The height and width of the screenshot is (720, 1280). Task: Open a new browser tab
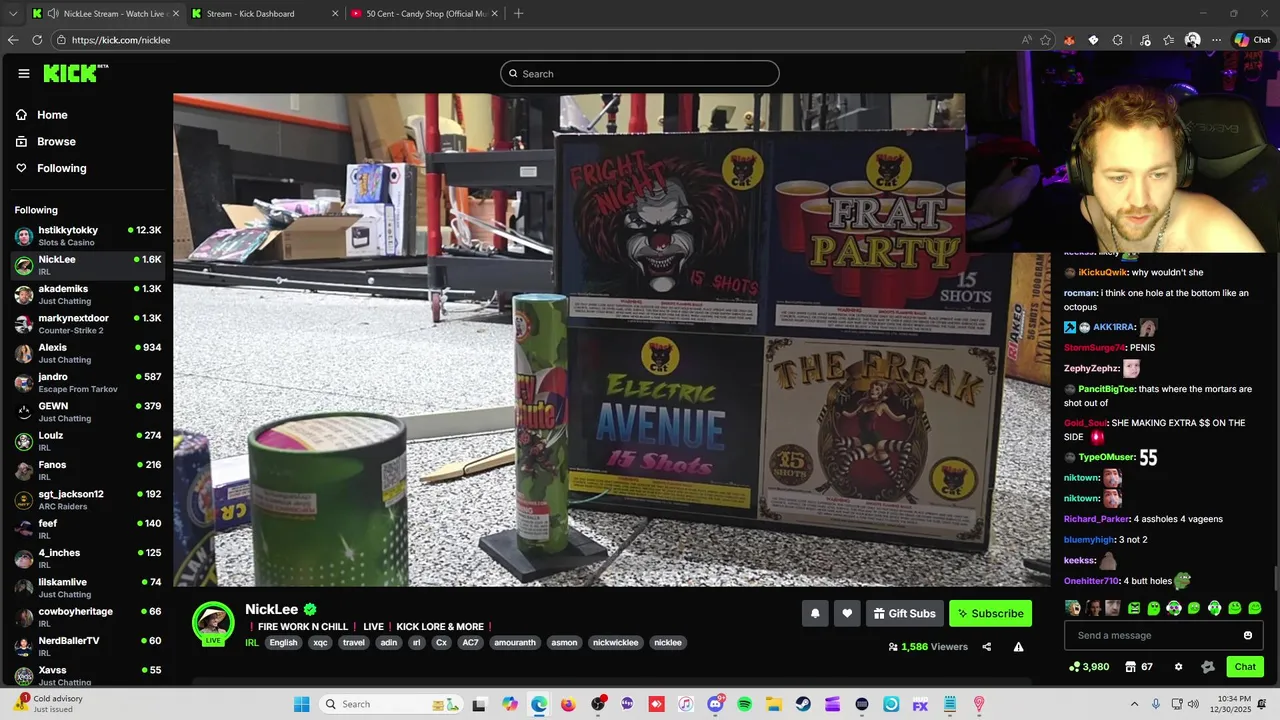click(x=518, y=14)
